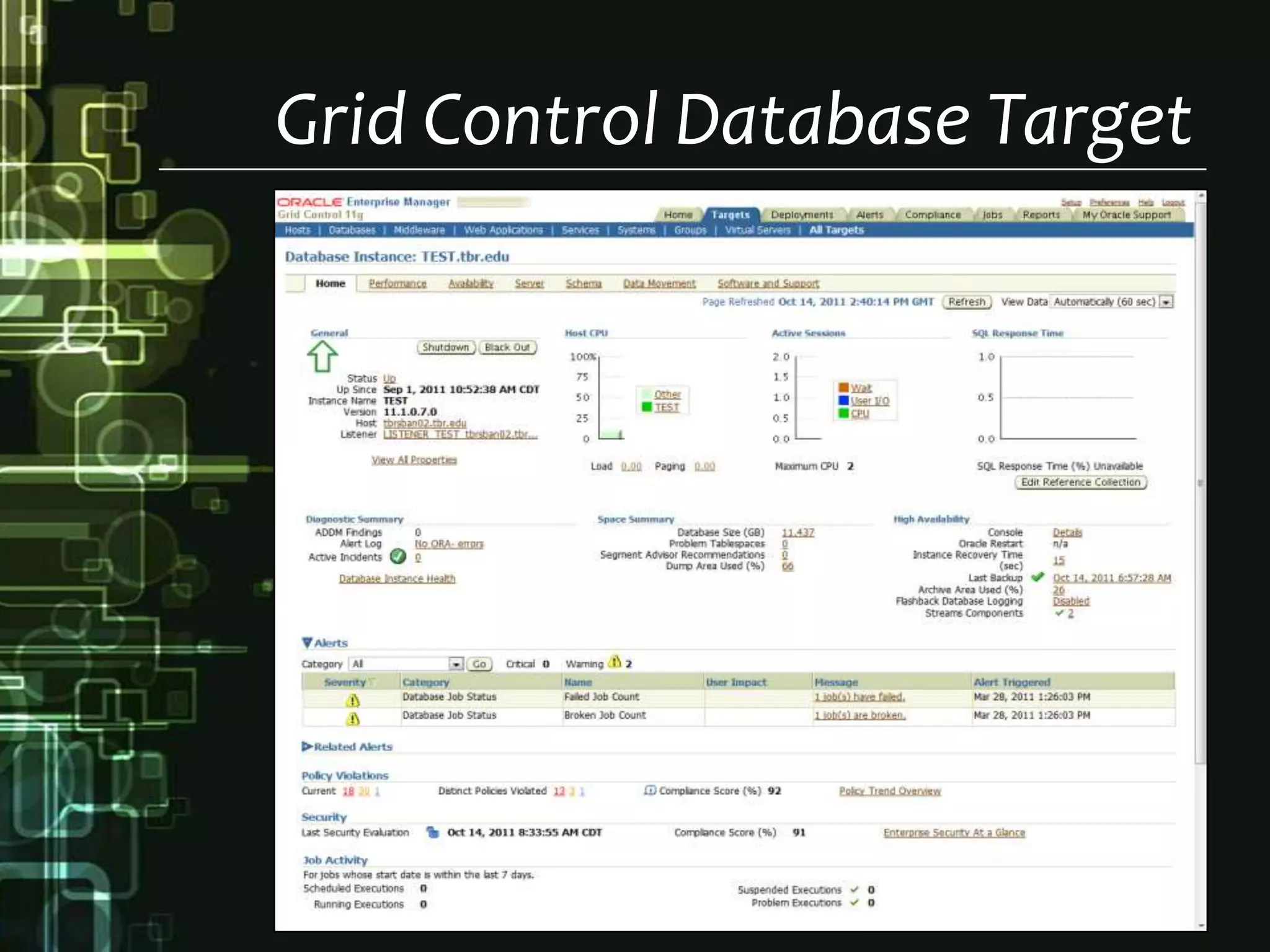The width and height of the screenshot is (1270, 952).
Task: Click the warning triangle icon beside Warning count
Action: point(615,662)
